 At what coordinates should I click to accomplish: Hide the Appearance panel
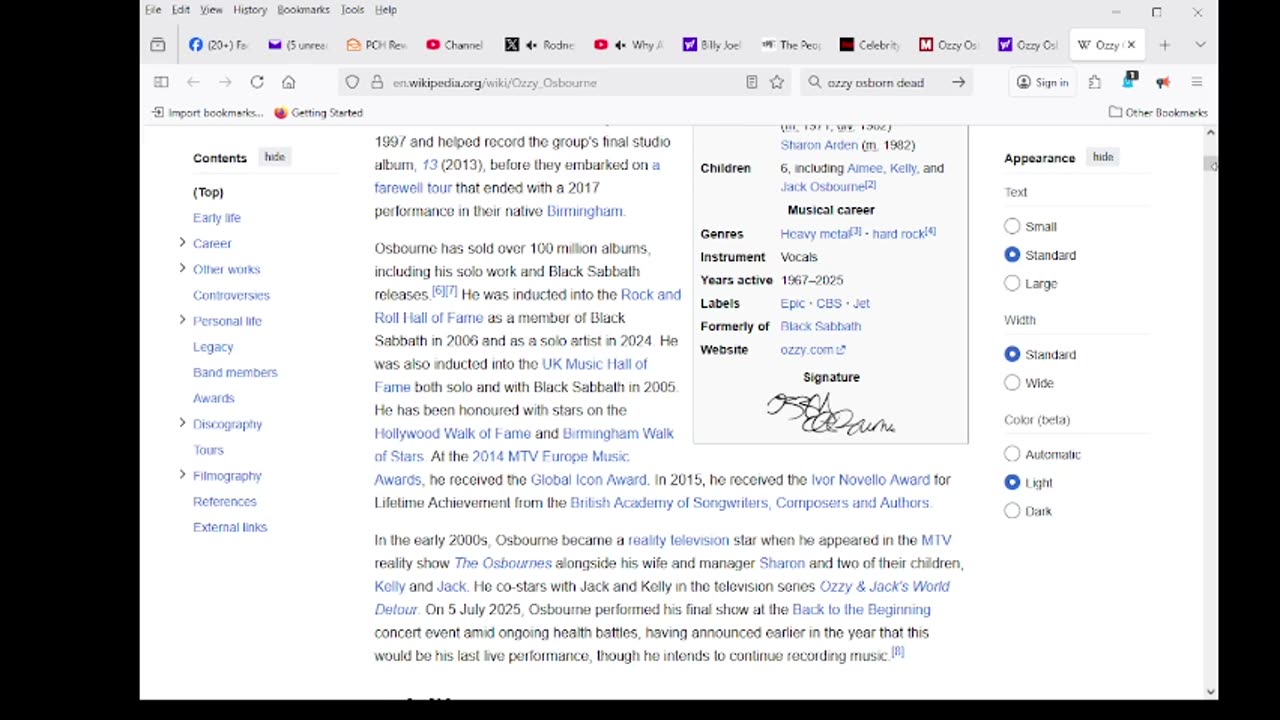(x=1103, y=157)
